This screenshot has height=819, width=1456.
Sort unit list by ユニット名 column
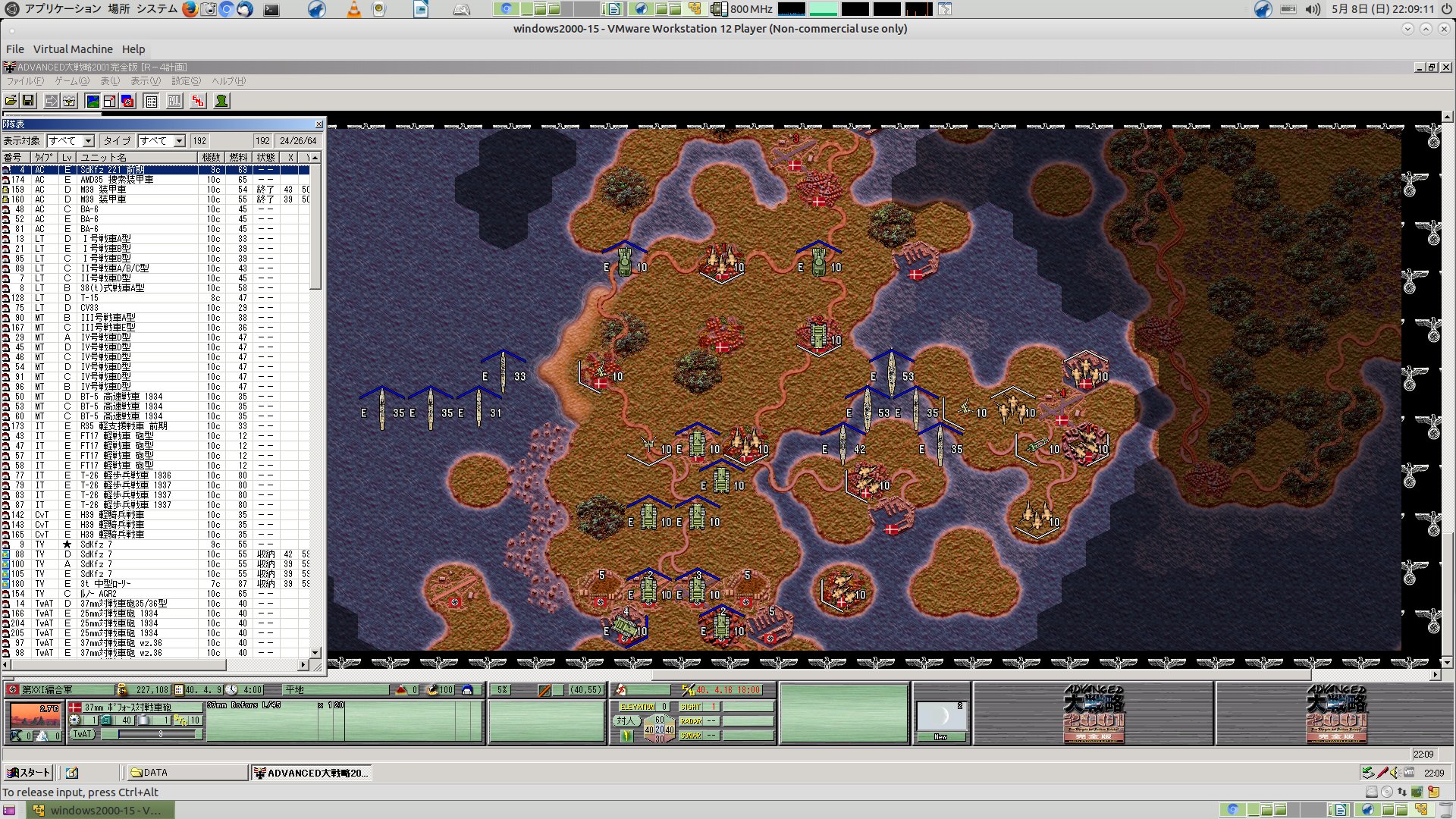point(137,158)
